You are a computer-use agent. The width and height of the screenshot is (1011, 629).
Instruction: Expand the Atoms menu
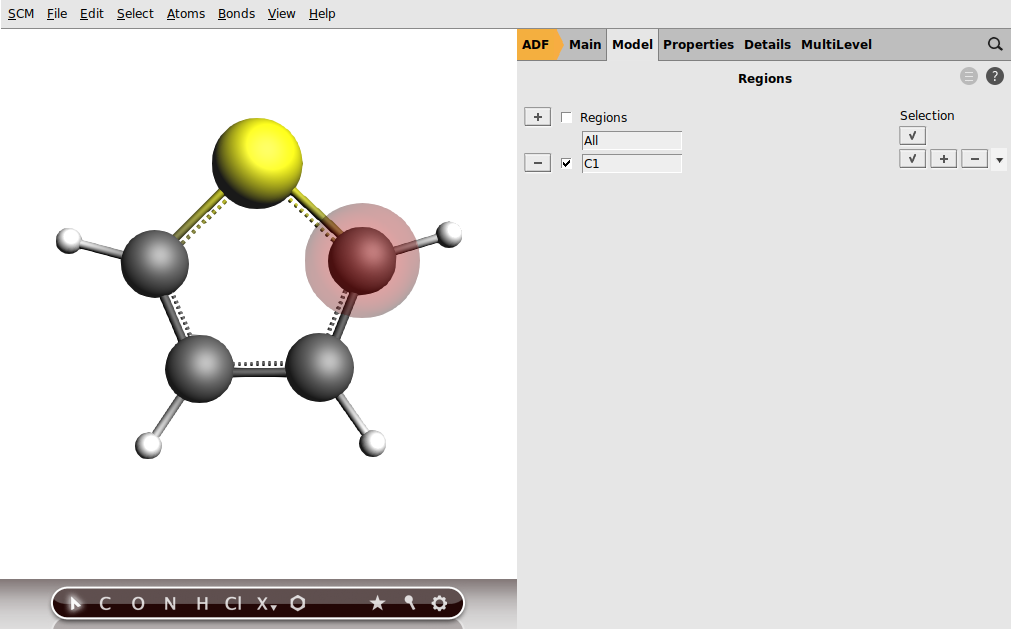185,13
